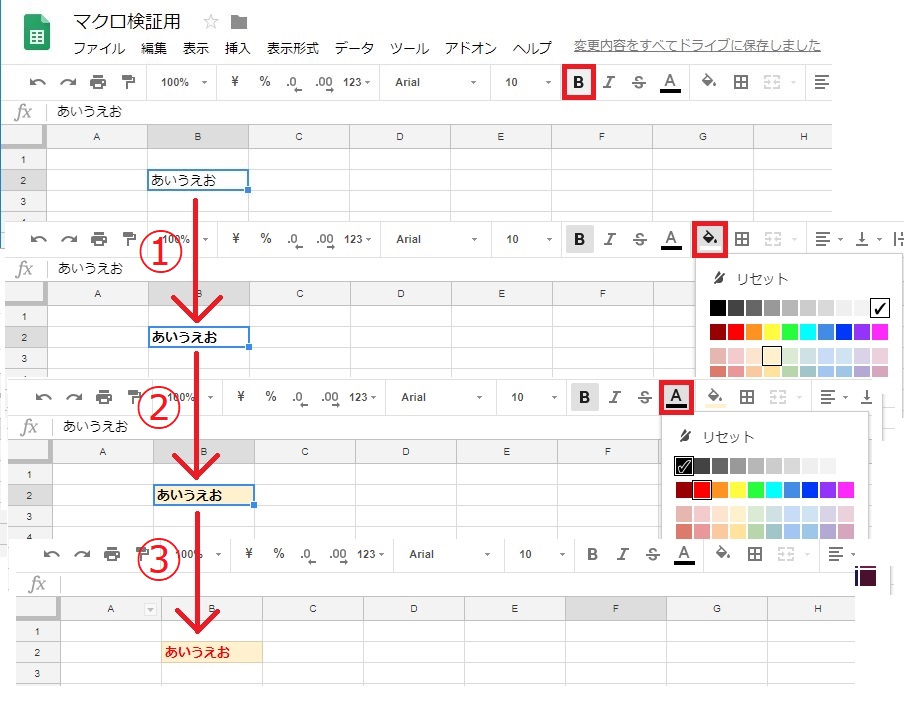
Task: Open the font size 10 dropdown in the topmost toolbar
Action: (x=522, y=82)
